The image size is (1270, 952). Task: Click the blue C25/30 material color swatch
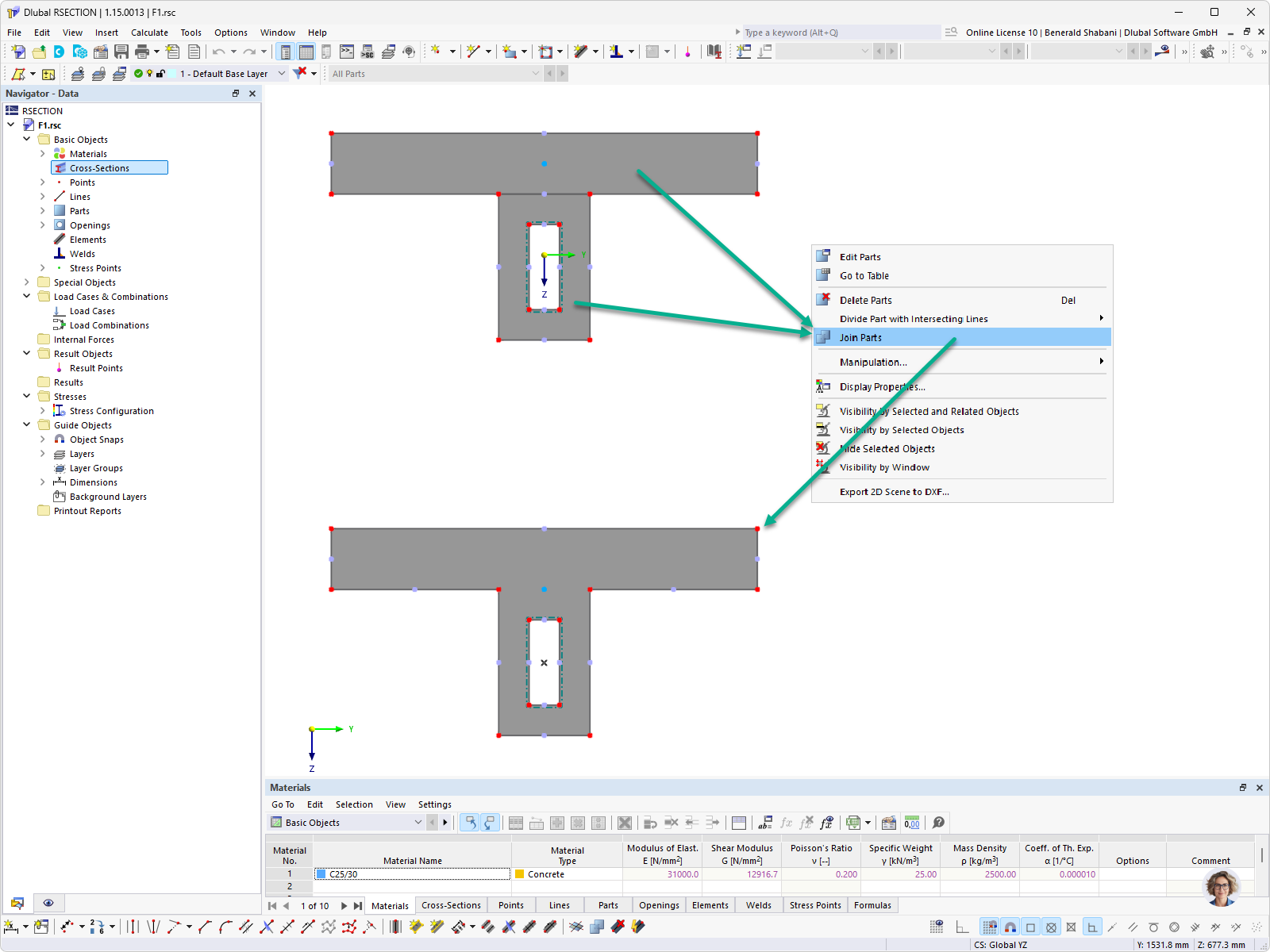[321, 874]
